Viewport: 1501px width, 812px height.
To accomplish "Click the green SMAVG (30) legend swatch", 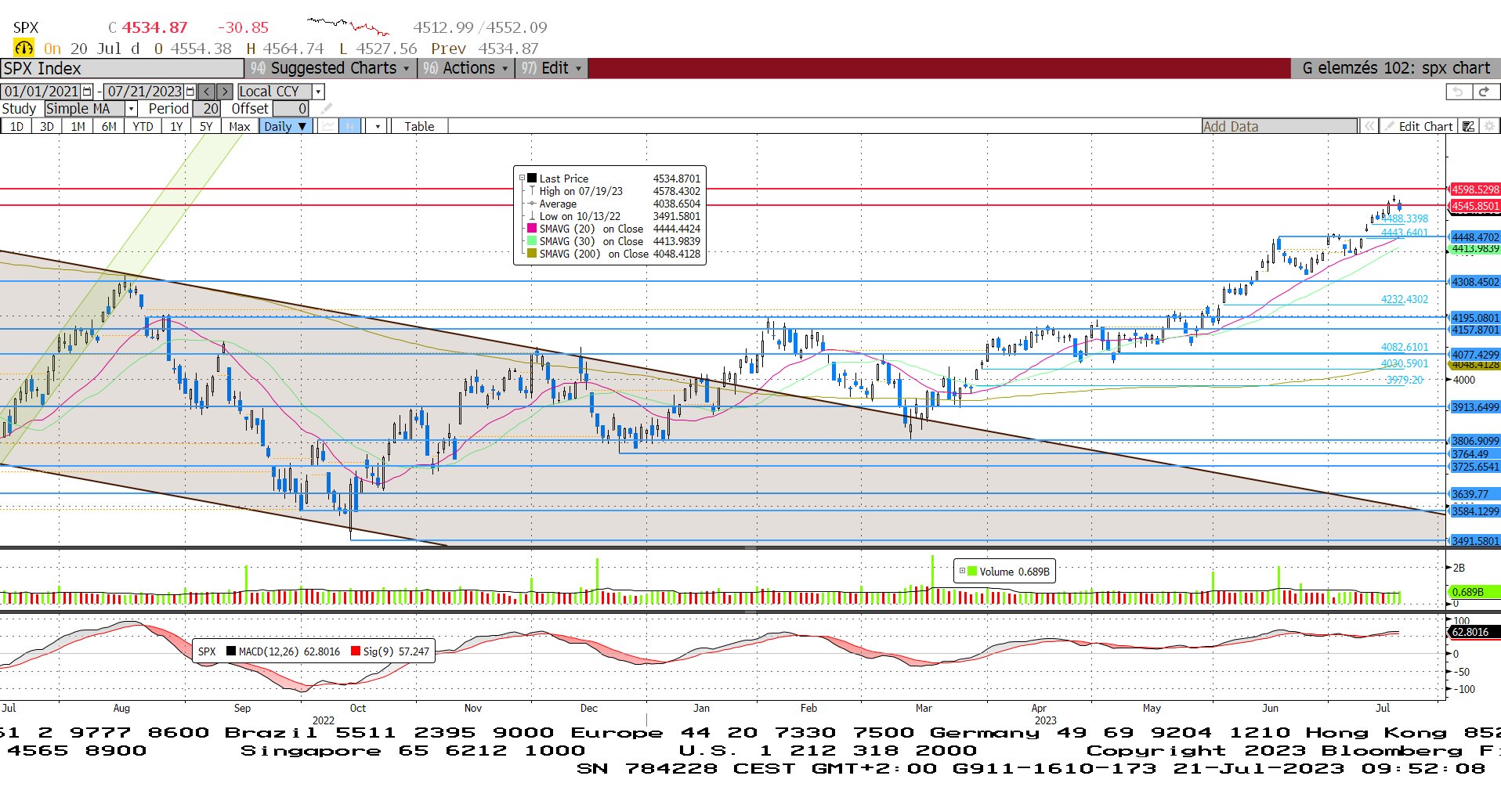I will (x=532, y=241).
